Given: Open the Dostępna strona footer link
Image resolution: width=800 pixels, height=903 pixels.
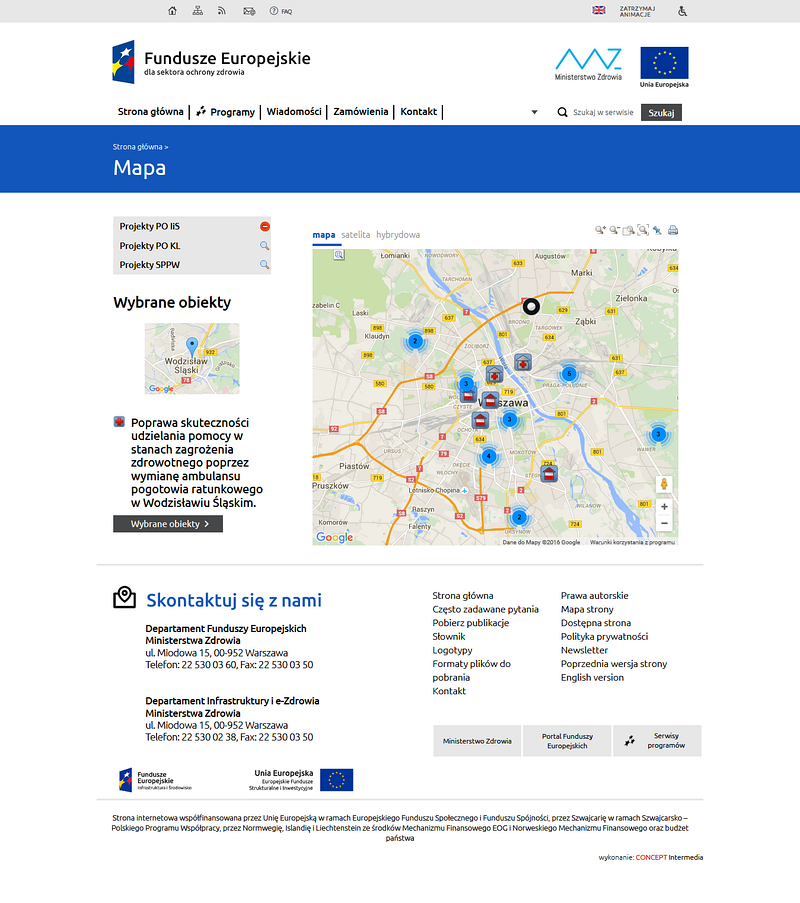Looking at the screenshot, I should click(596, 623).
